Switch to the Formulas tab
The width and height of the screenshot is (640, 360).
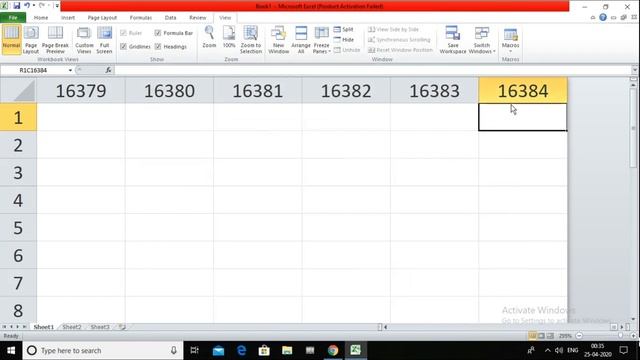pyautogui.click(x=141, y=18)
